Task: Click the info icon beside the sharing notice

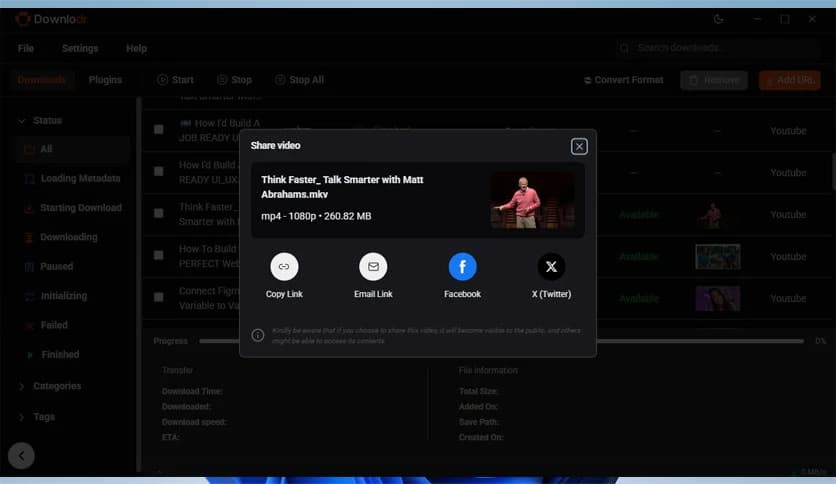Action: [x=258, y=335]
